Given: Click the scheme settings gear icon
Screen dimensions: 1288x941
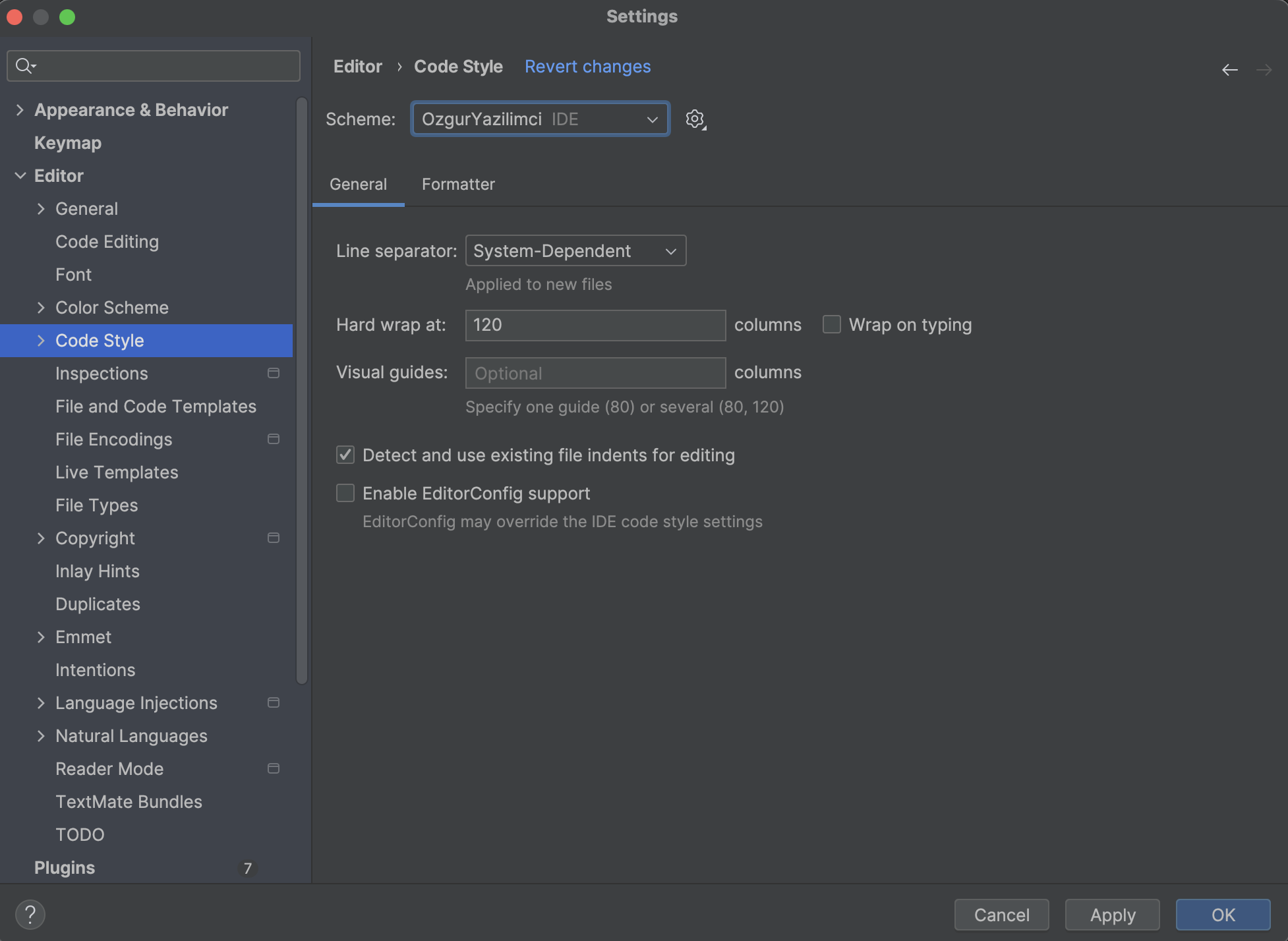Looking at the screenshot, I should 695,119.
